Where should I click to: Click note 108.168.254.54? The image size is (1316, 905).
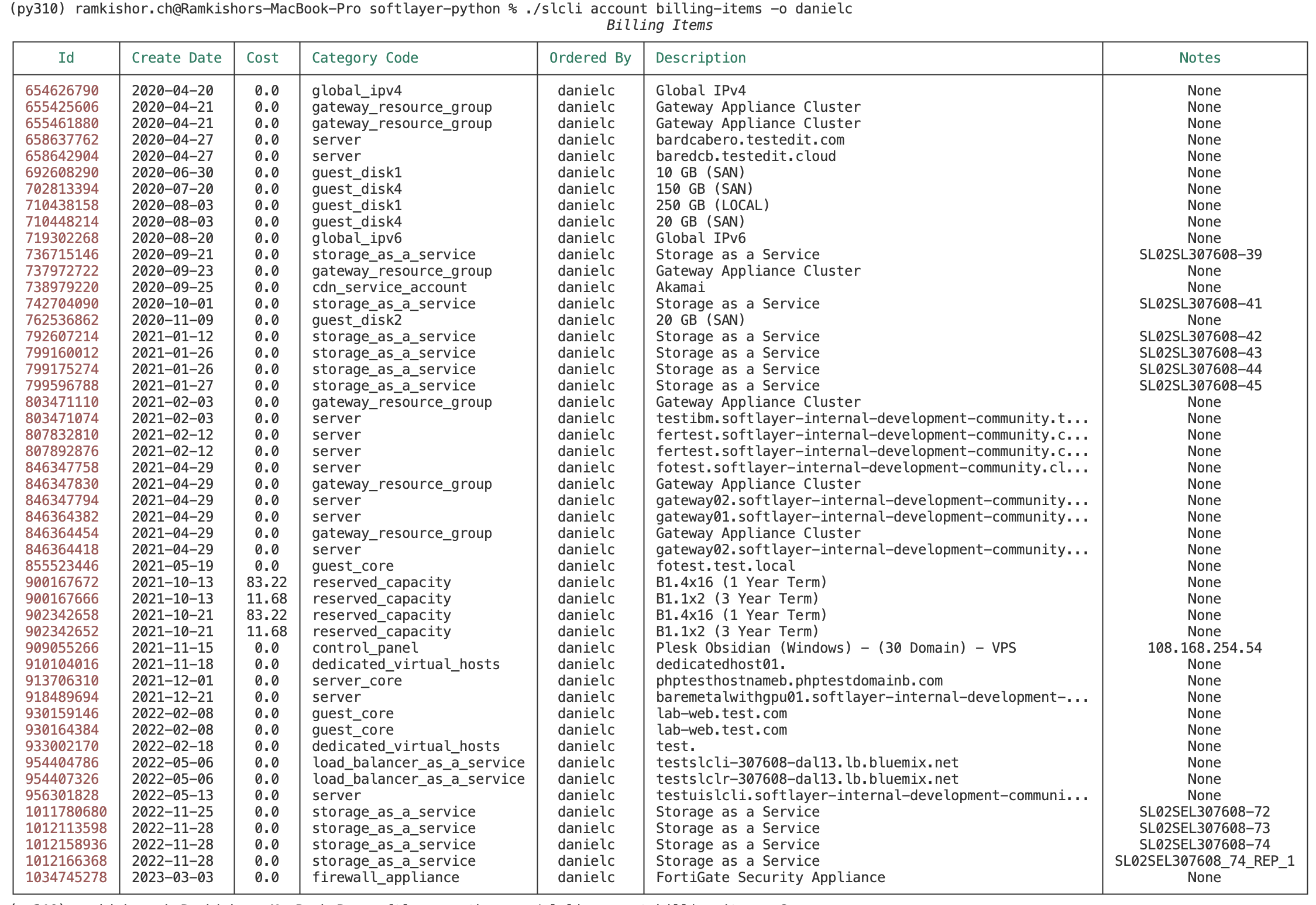point(1204,648)
